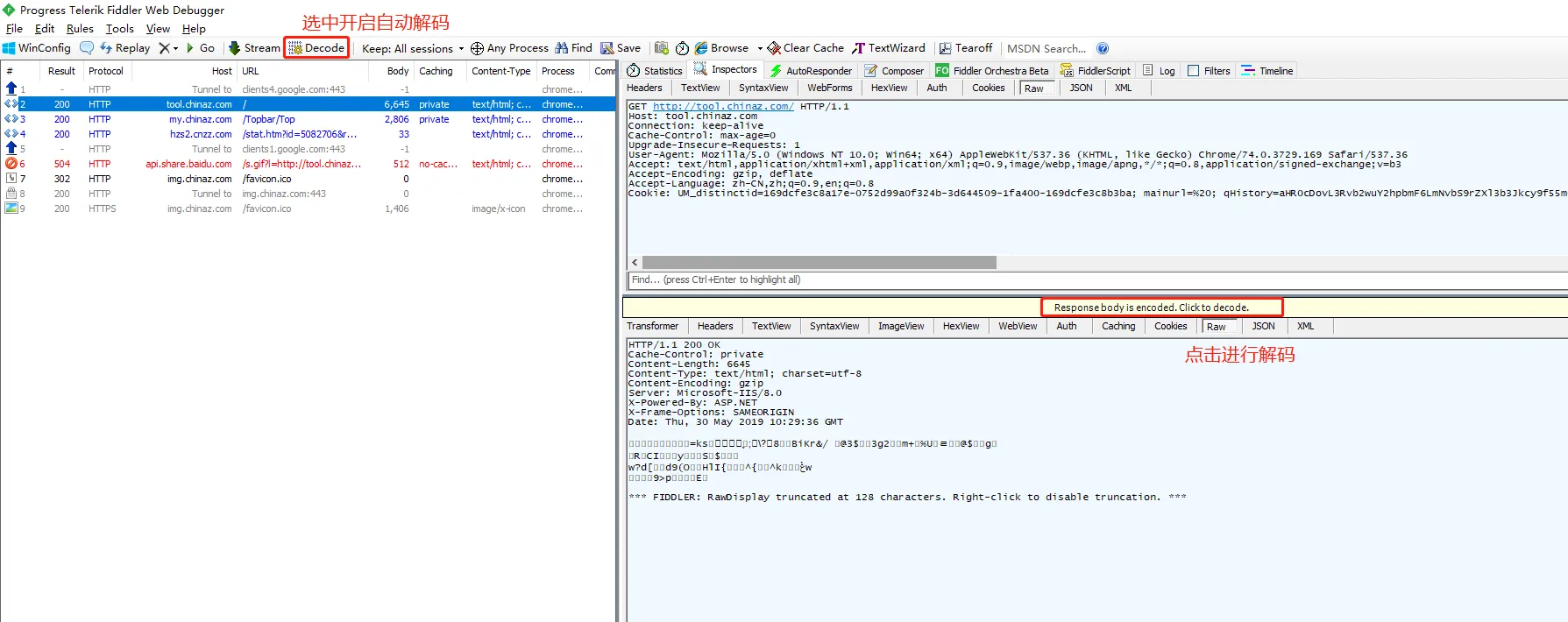Image resolution: width=1568 pixels, height=622 pixels.
Task: Open the Remove (X) dropdown menu
Action: (x=168, y=48)
